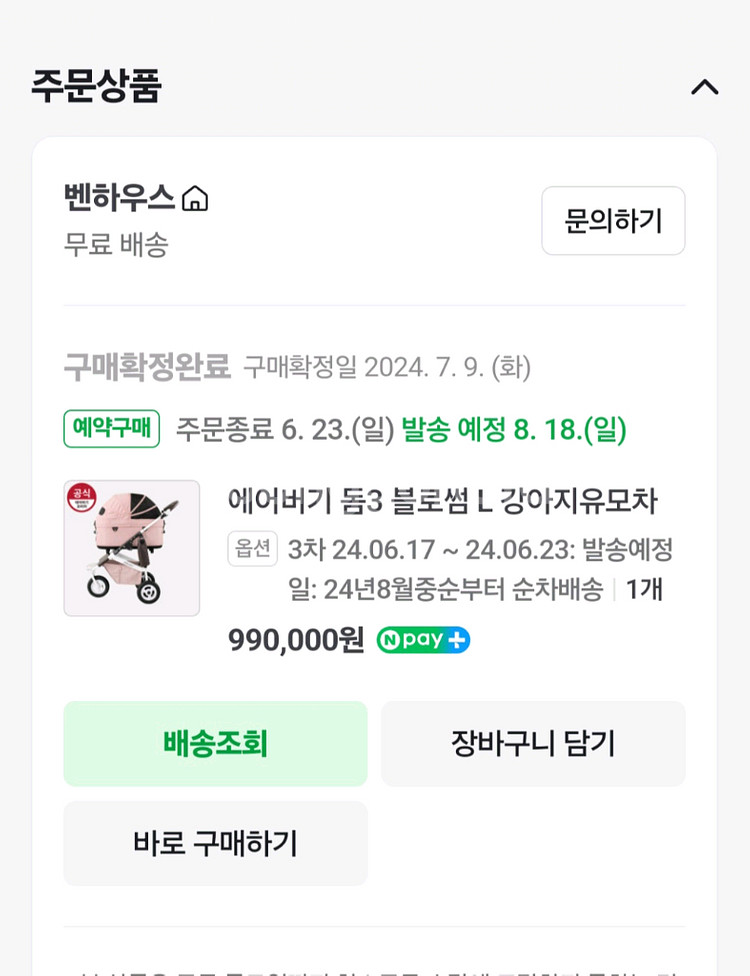
Task: Tap the 예약구매 badge
Action: [x=112, y=429]
